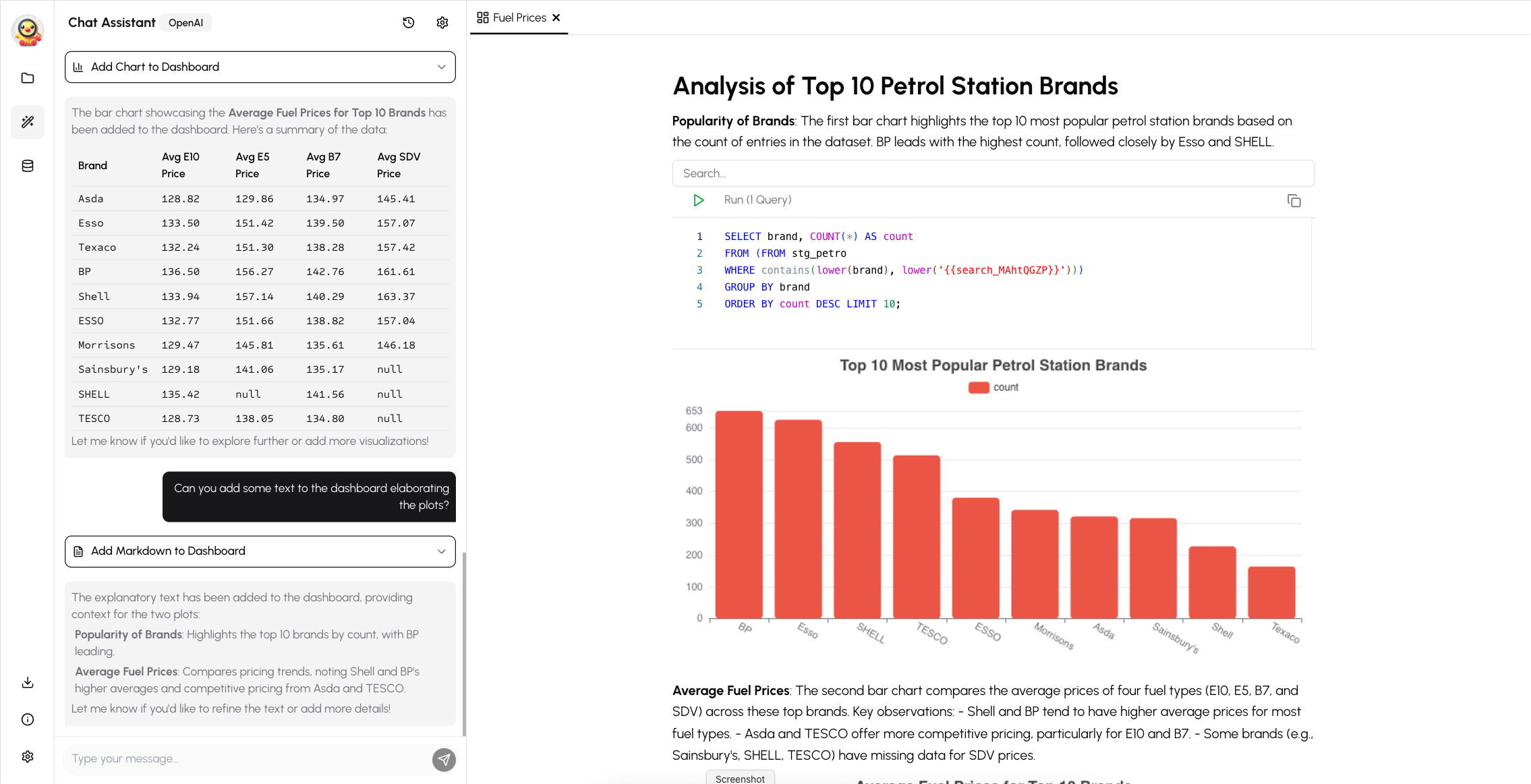Open the database sidebar icon
The height and width of the screenshot is (784, 1531).
28,166
